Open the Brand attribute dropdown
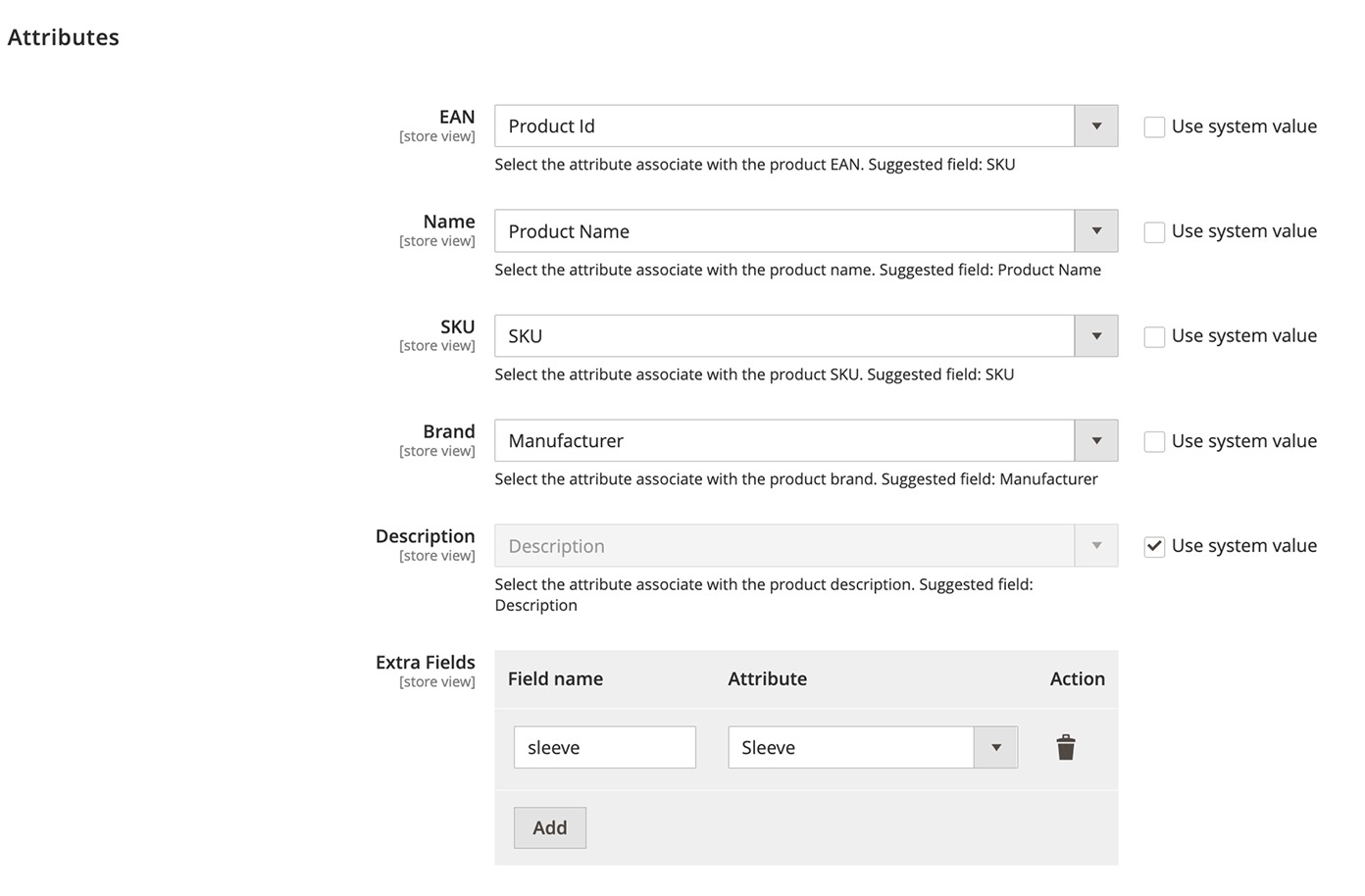Screen dimensions: 1365x896 tap(806, 441)
